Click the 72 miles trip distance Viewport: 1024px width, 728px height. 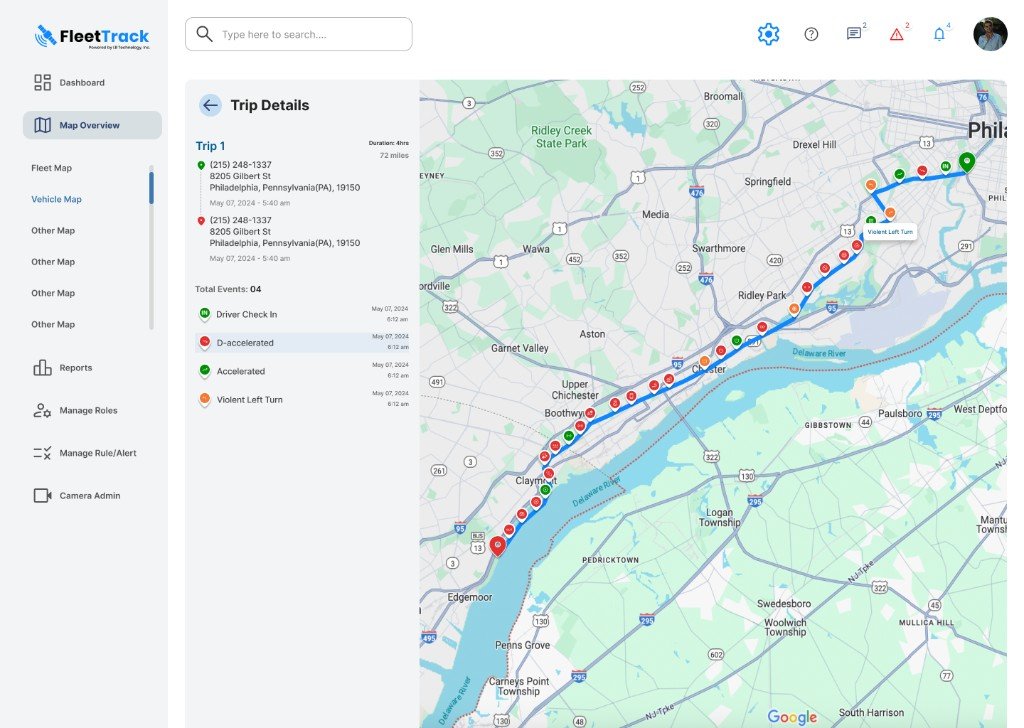[x=394, y=155]
